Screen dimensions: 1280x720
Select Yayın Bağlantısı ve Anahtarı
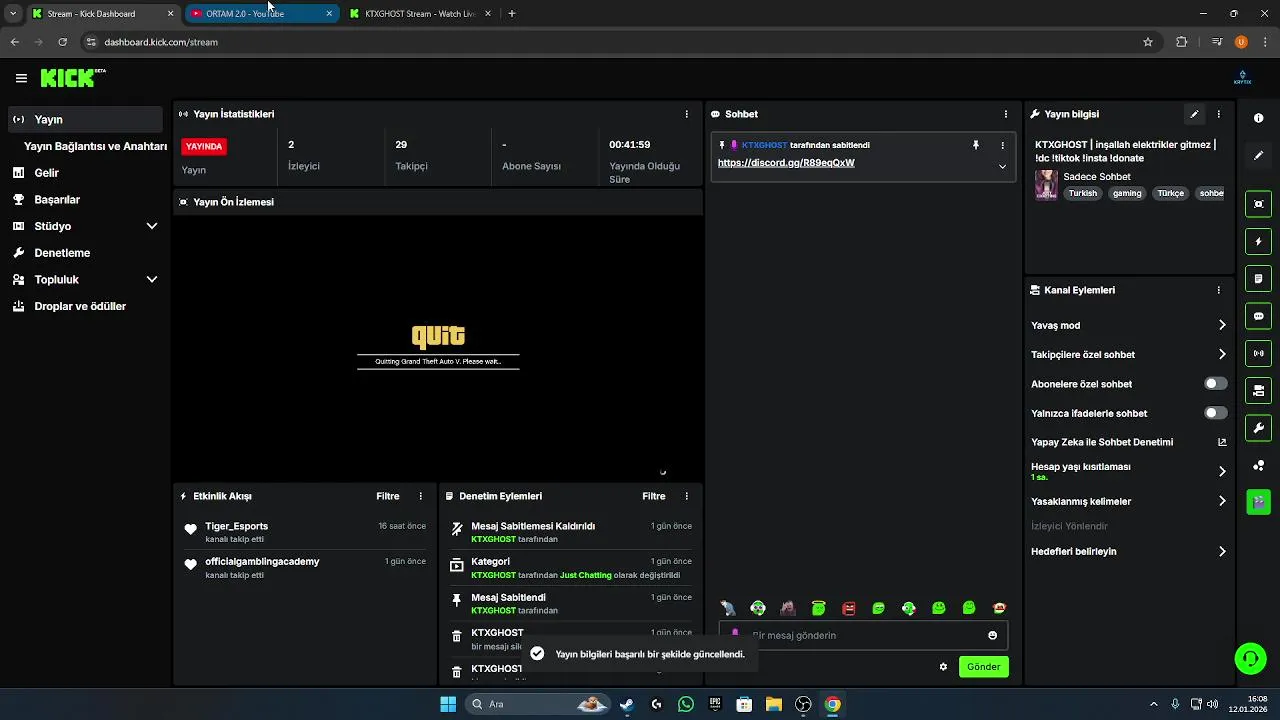(x=95, y=146)
